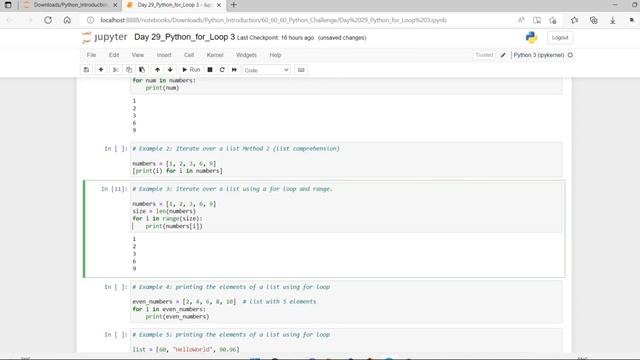Move the selected cell up

pos(157,70)
